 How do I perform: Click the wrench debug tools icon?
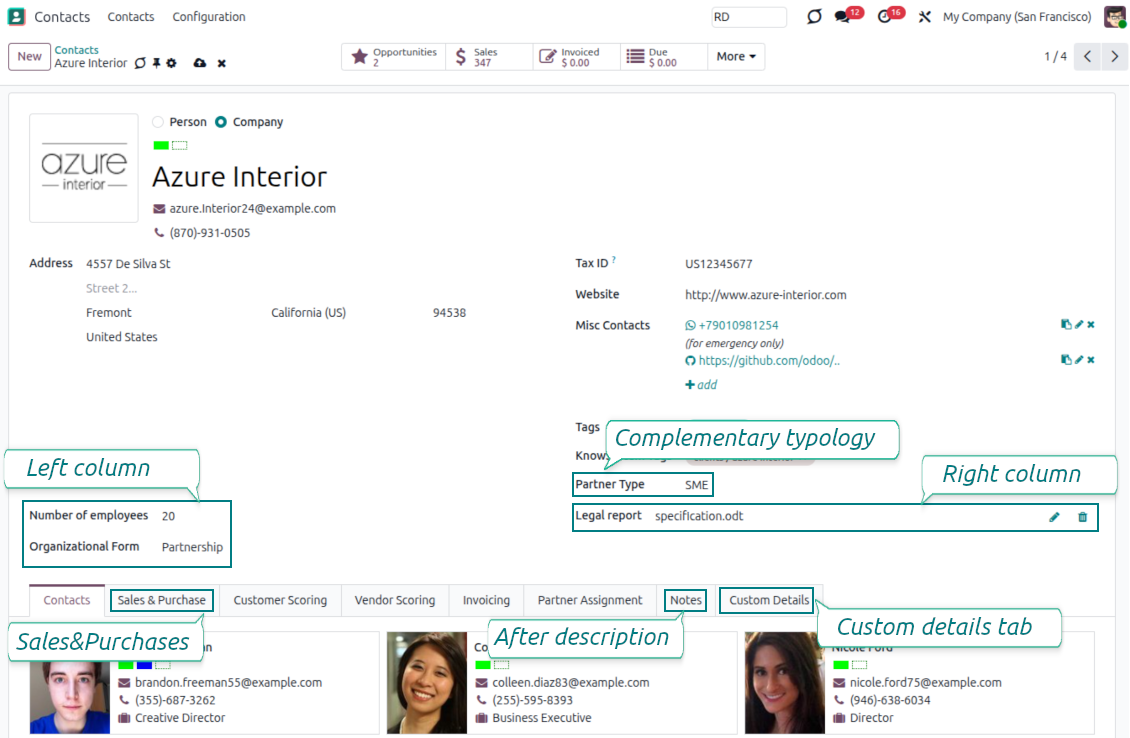click(925, 17)
